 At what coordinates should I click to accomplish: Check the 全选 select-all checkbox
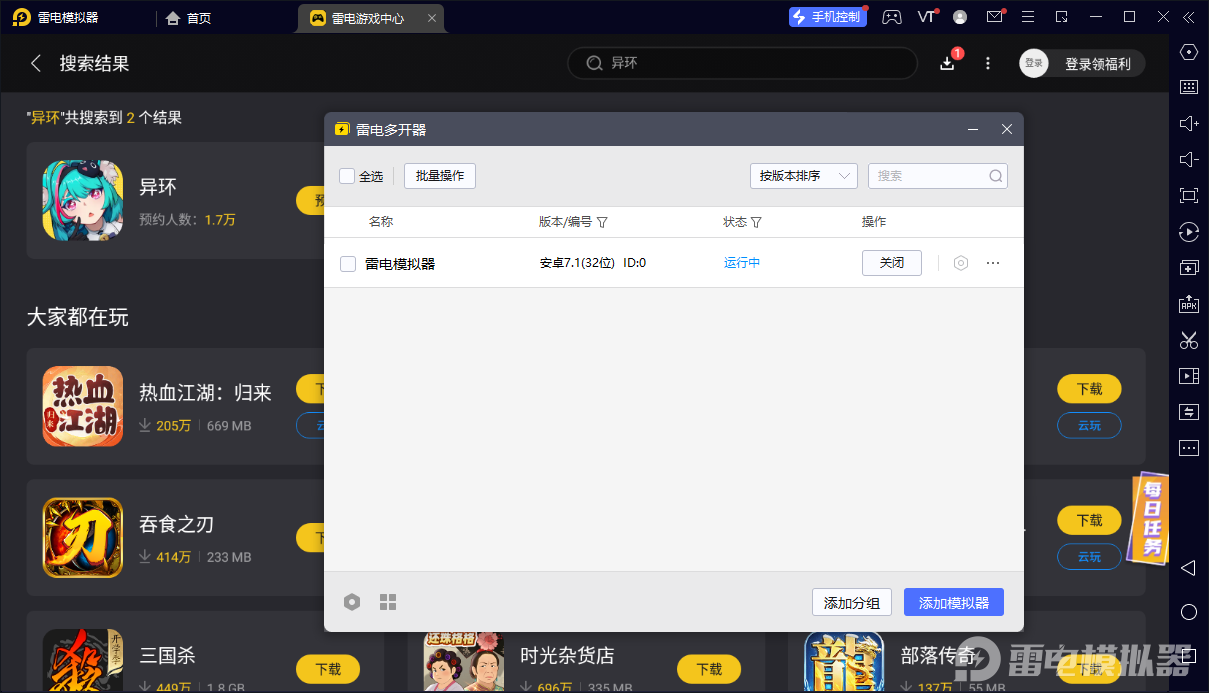click(x=347, y=176)
